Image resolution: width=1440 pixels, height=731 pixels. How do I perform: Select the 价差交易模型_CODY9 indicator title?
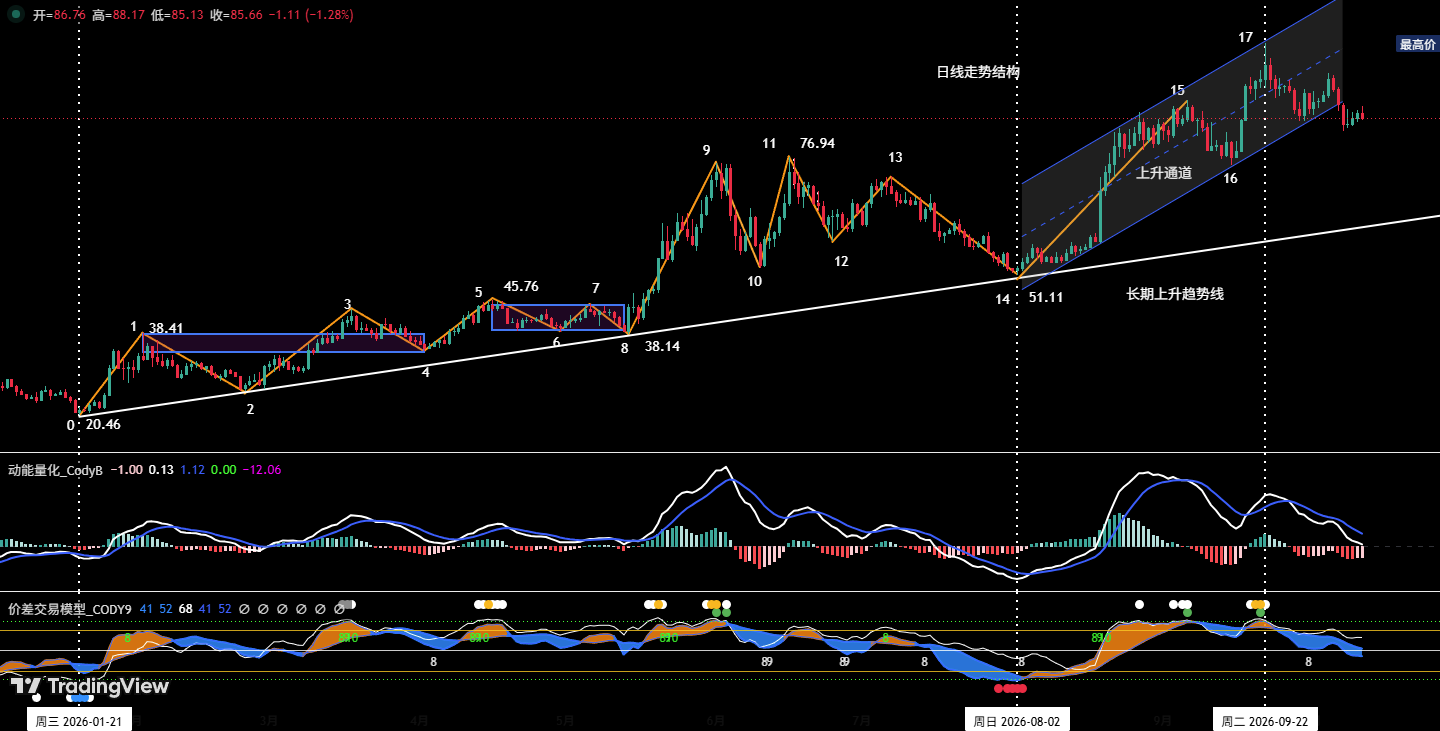(x=70, y=609)
